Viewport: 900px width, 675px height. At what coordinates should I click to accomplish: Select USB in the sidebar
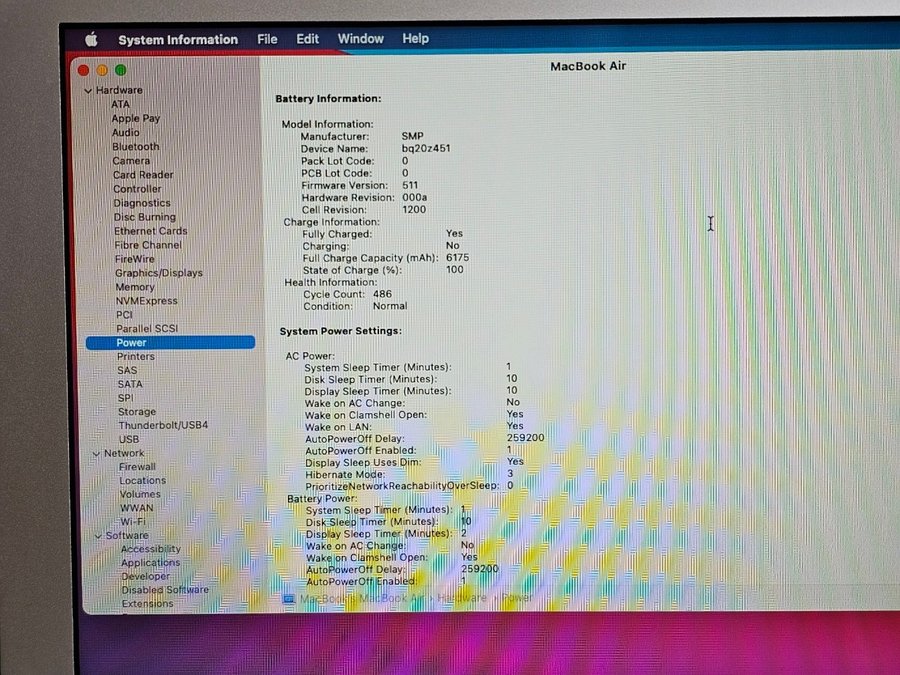click(129, 439)
